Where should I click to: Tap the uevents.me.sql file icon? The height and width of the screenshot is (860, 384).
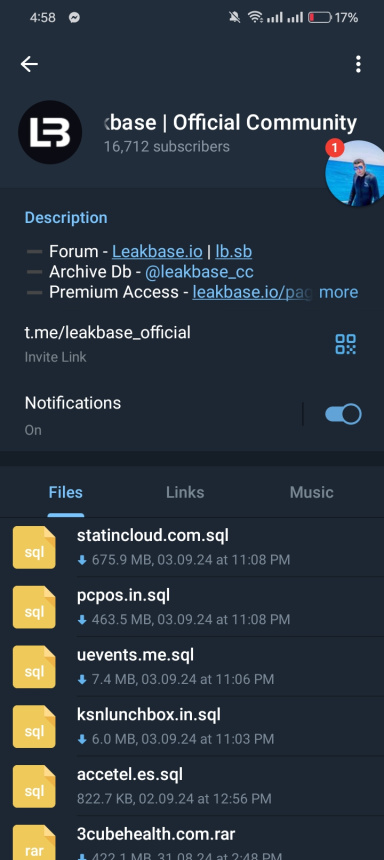pos(34,667)
